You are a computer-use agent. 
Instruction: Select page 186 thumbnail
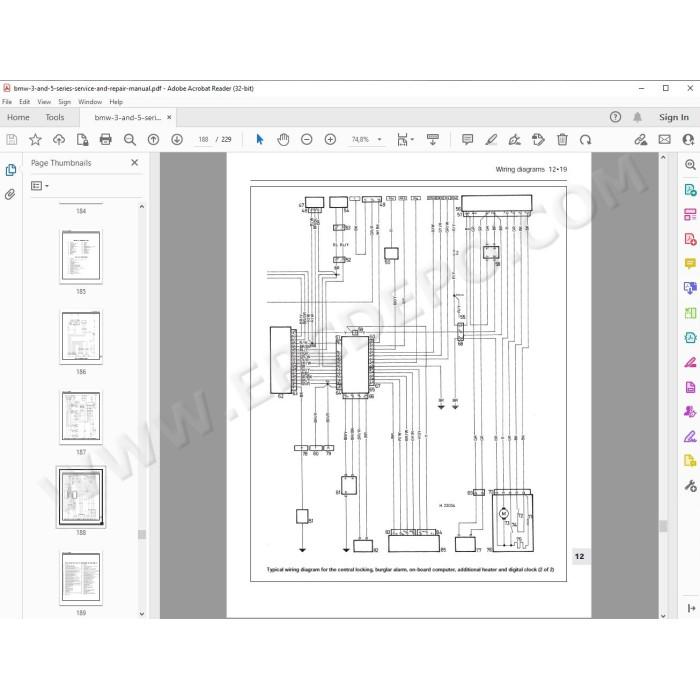(x=81, y=336)
